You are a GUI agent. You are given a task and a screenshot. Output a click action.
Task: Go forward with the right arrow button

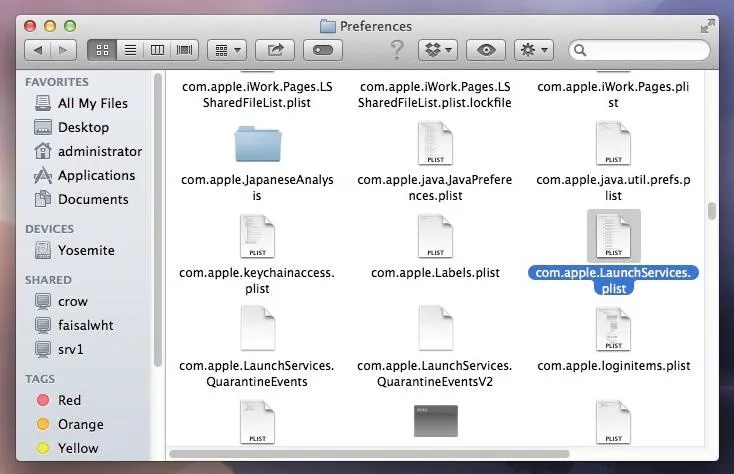click(63, 50)
